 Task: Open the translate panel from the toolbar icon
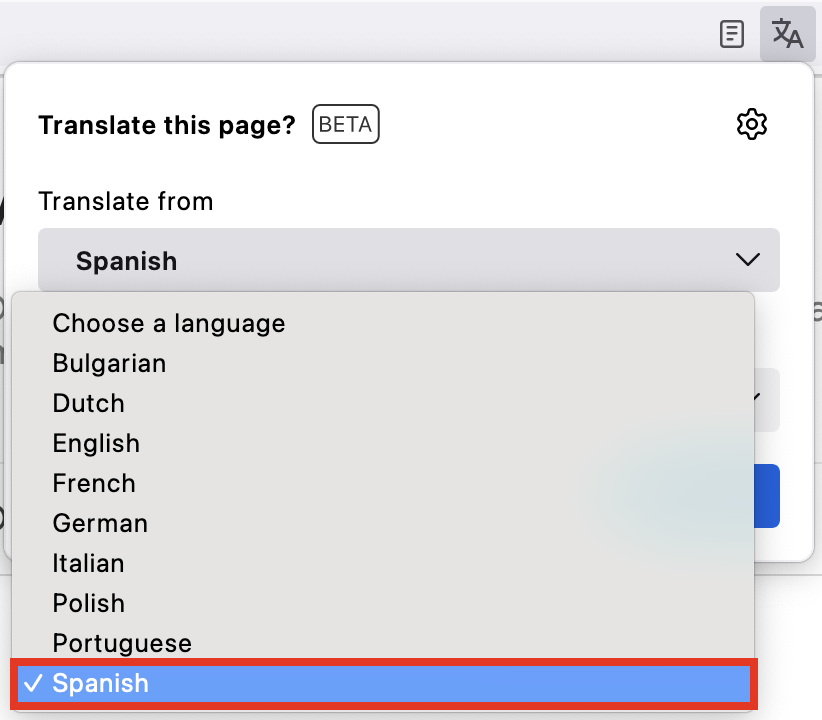pos(787,33)
